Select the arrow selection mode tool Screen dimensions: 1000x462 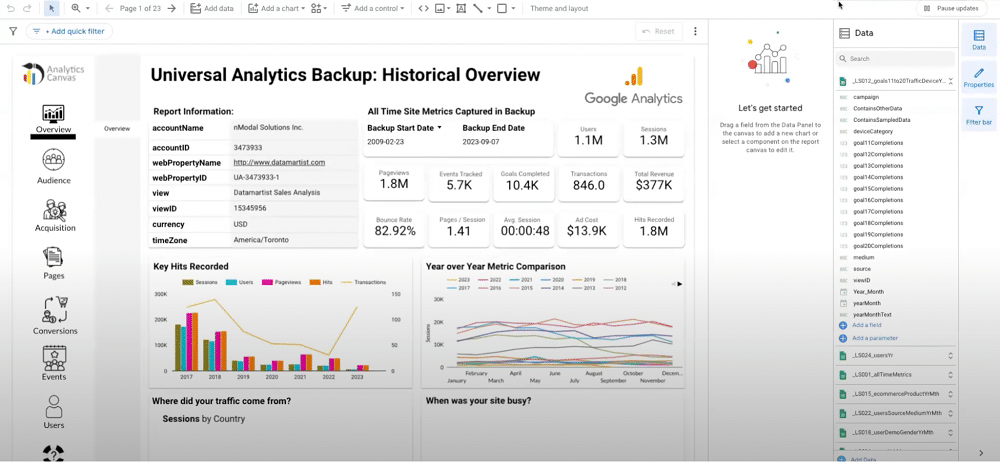[52, 8]
